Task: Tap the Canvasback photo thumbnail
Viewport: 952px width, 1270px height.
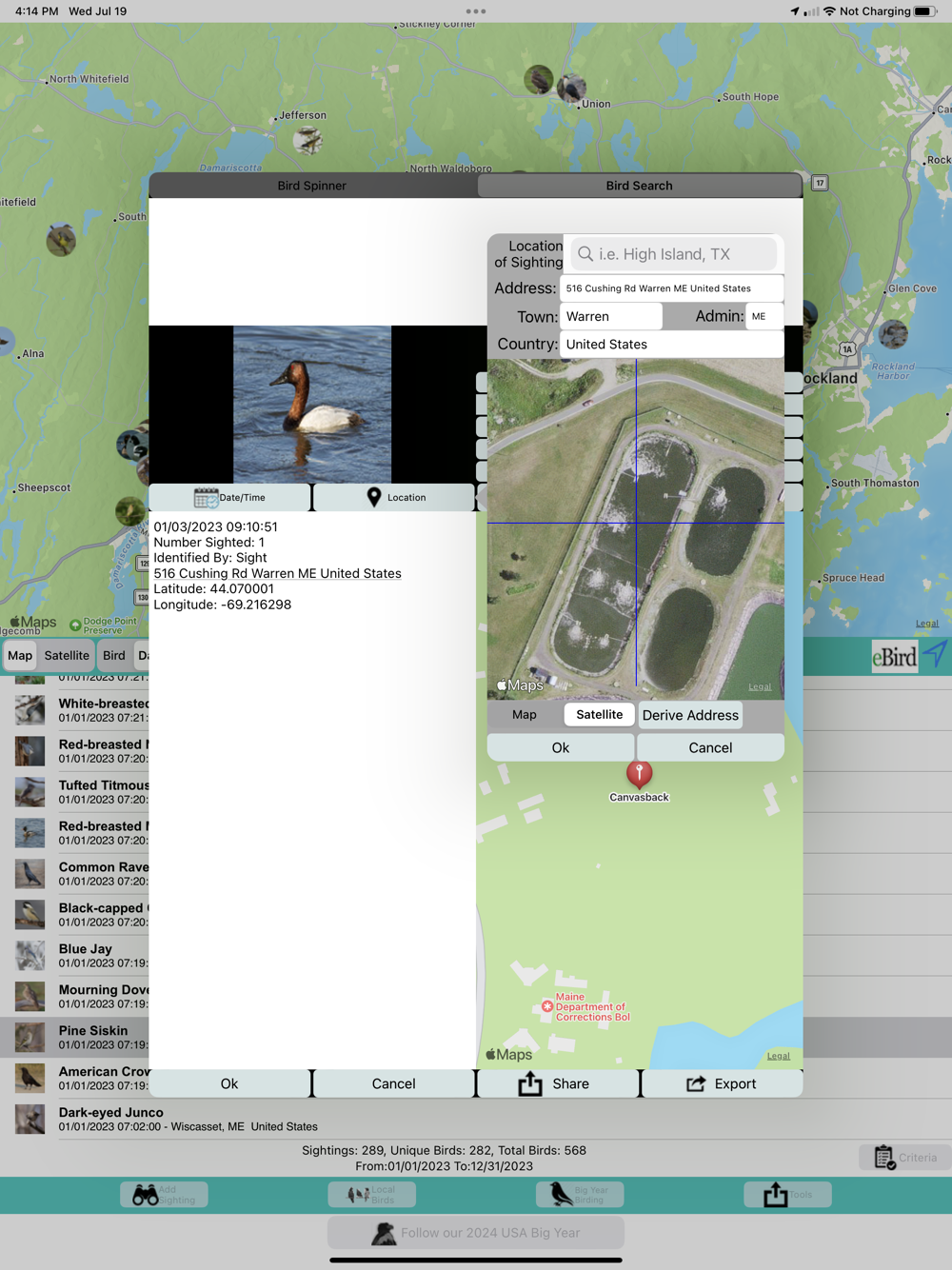Action: tap(312, 404)
